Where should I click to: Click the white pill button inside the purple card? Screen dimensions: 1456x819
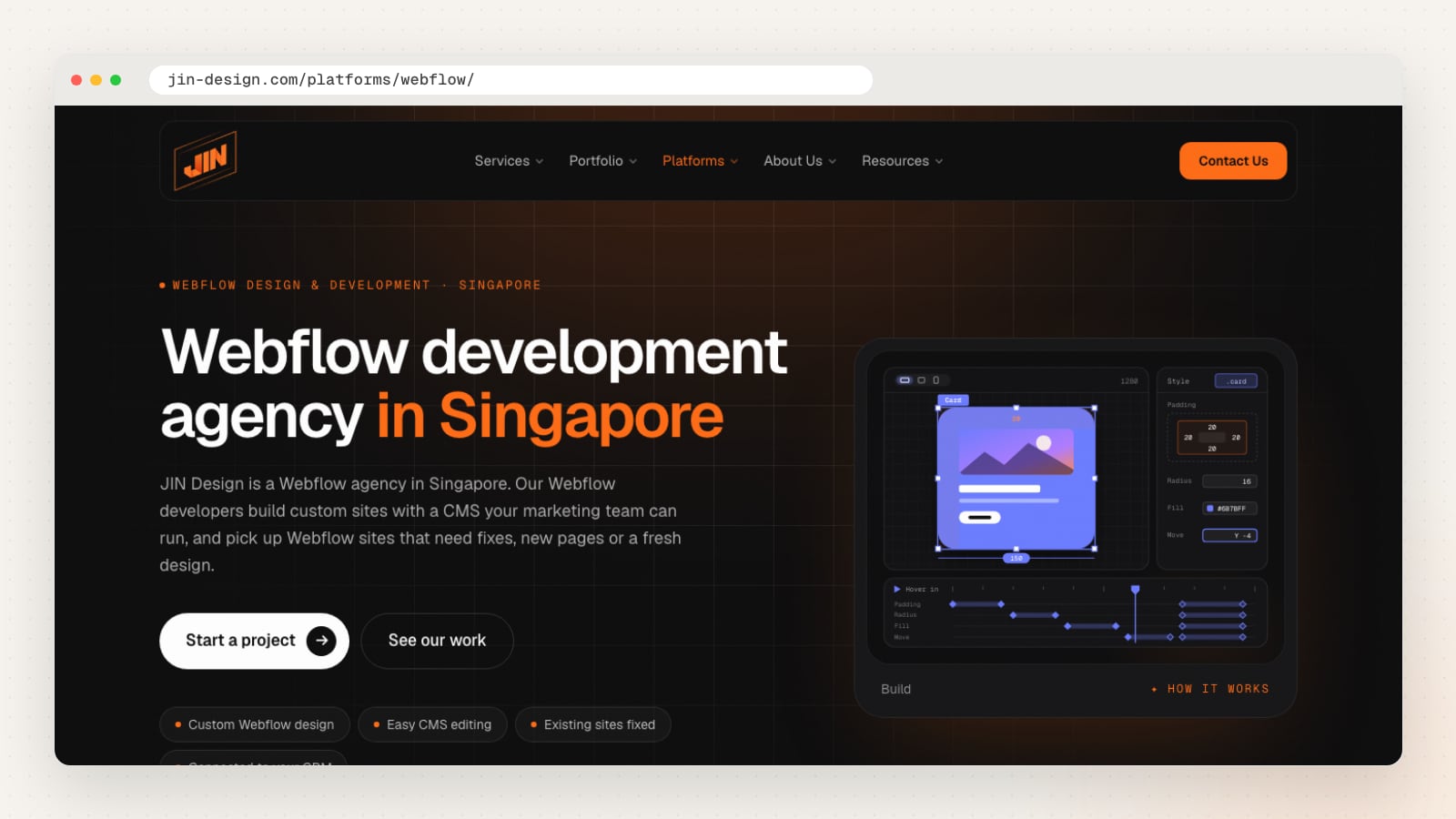[x=980, y=517]
